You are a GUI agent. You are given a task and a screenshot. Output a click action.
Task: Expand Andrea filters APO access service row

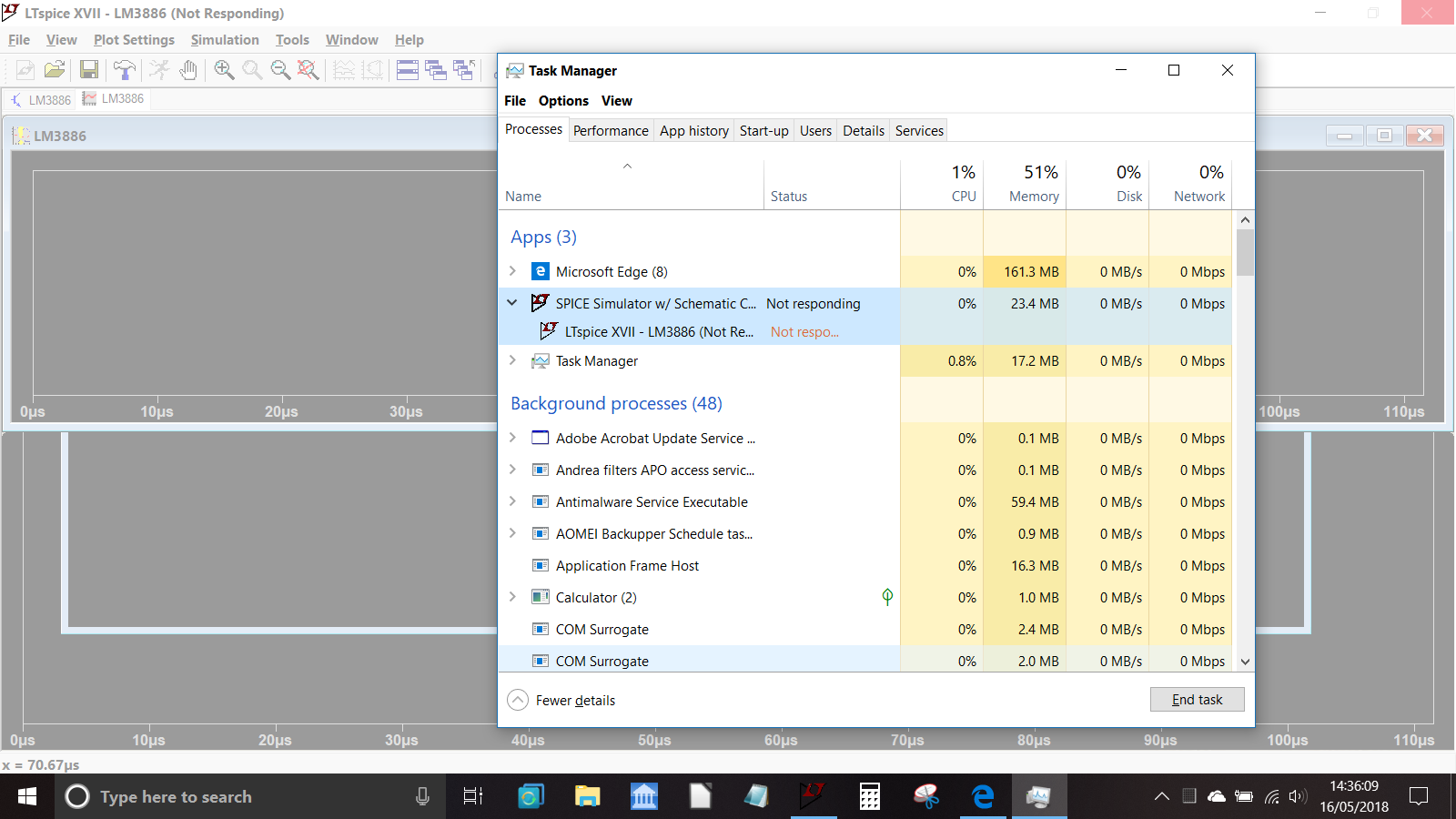[x=512, y=470]
